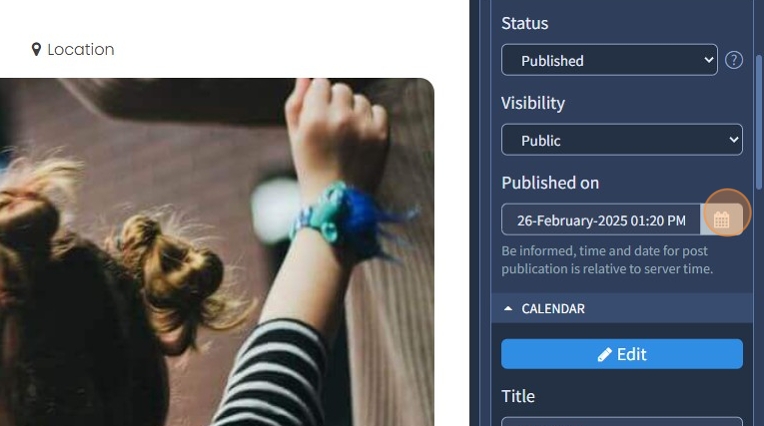
Task: Click the CALENDAR section header text
Action: coord(553,309)
